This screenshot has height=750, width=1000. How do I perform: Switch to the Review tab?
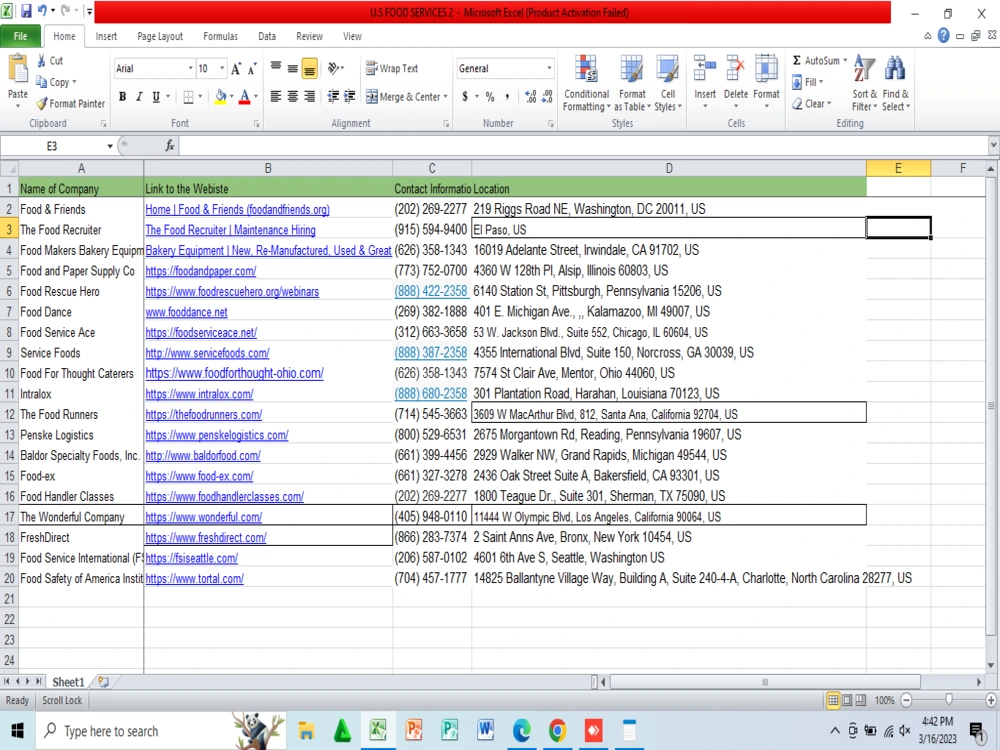309,36
